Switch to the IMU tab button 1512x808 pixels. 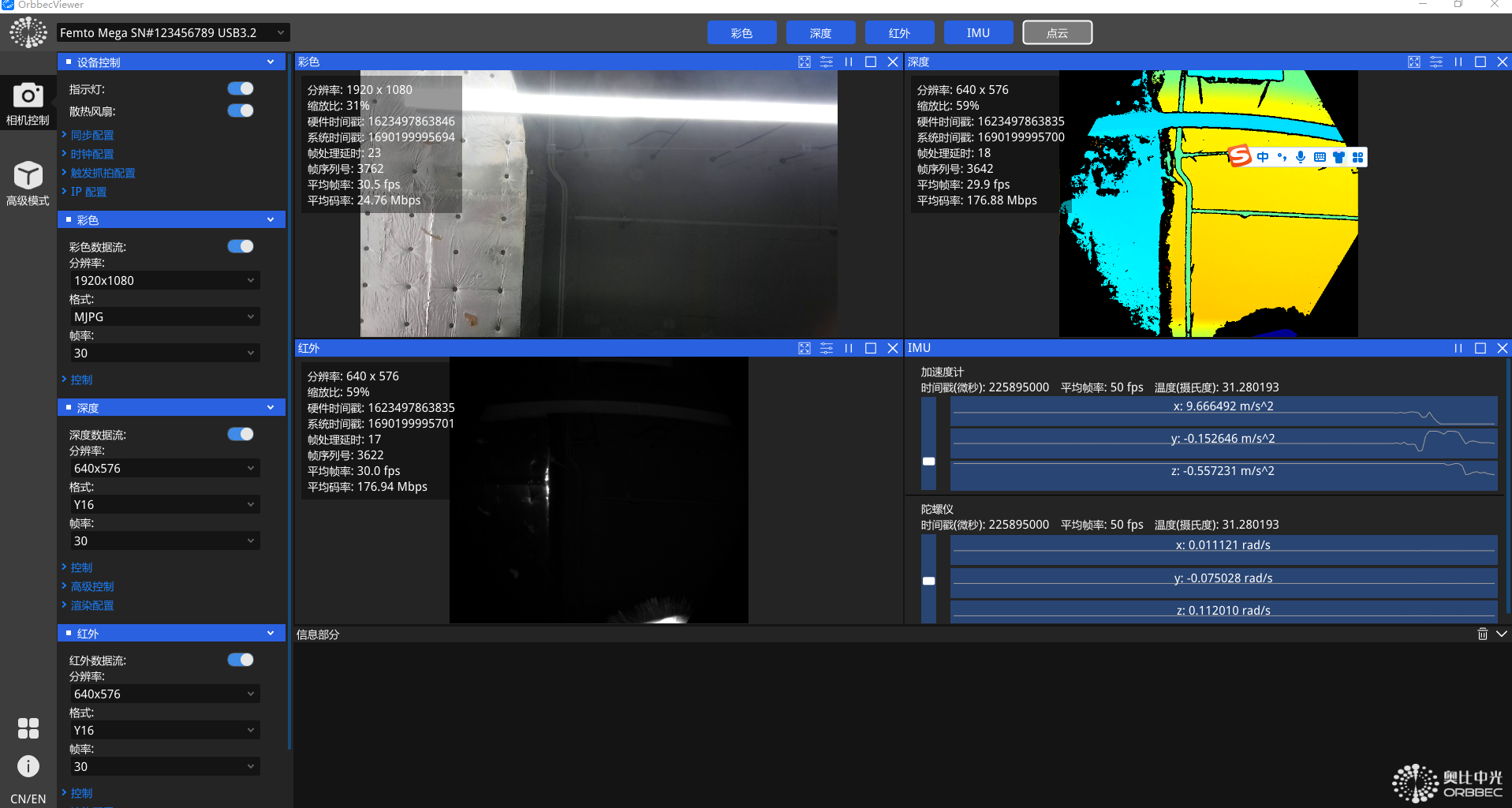click(978, 32)
